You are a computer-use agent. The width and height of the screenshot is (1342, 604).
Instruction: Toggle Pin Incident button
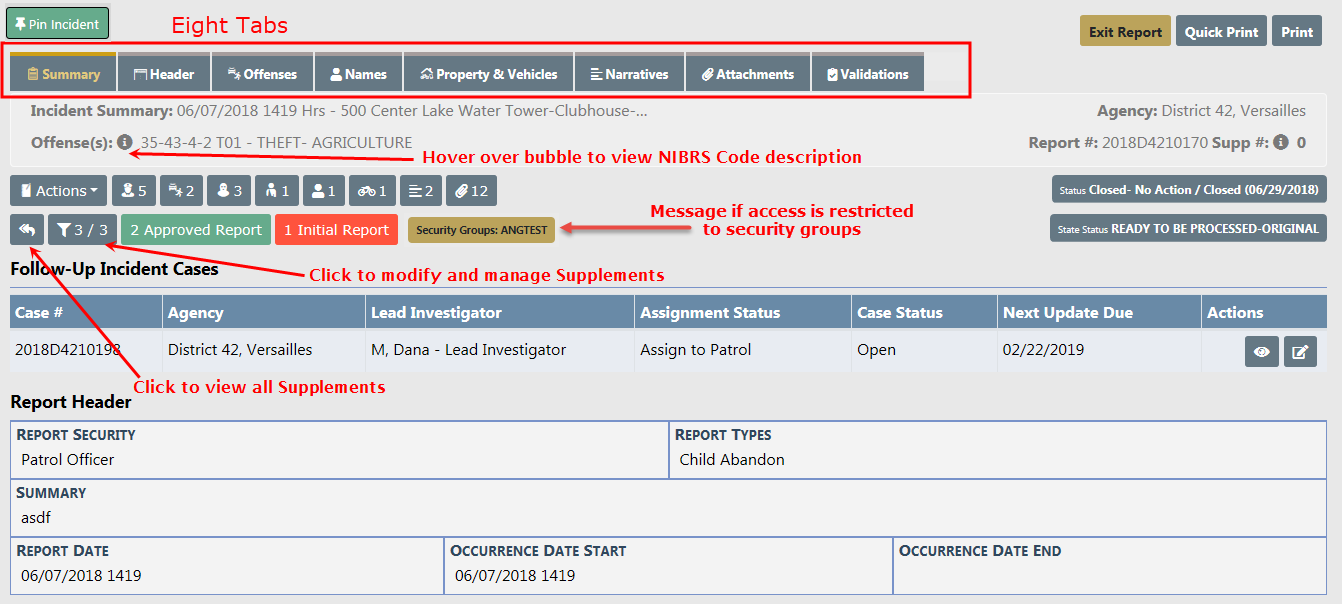[57, 24]
